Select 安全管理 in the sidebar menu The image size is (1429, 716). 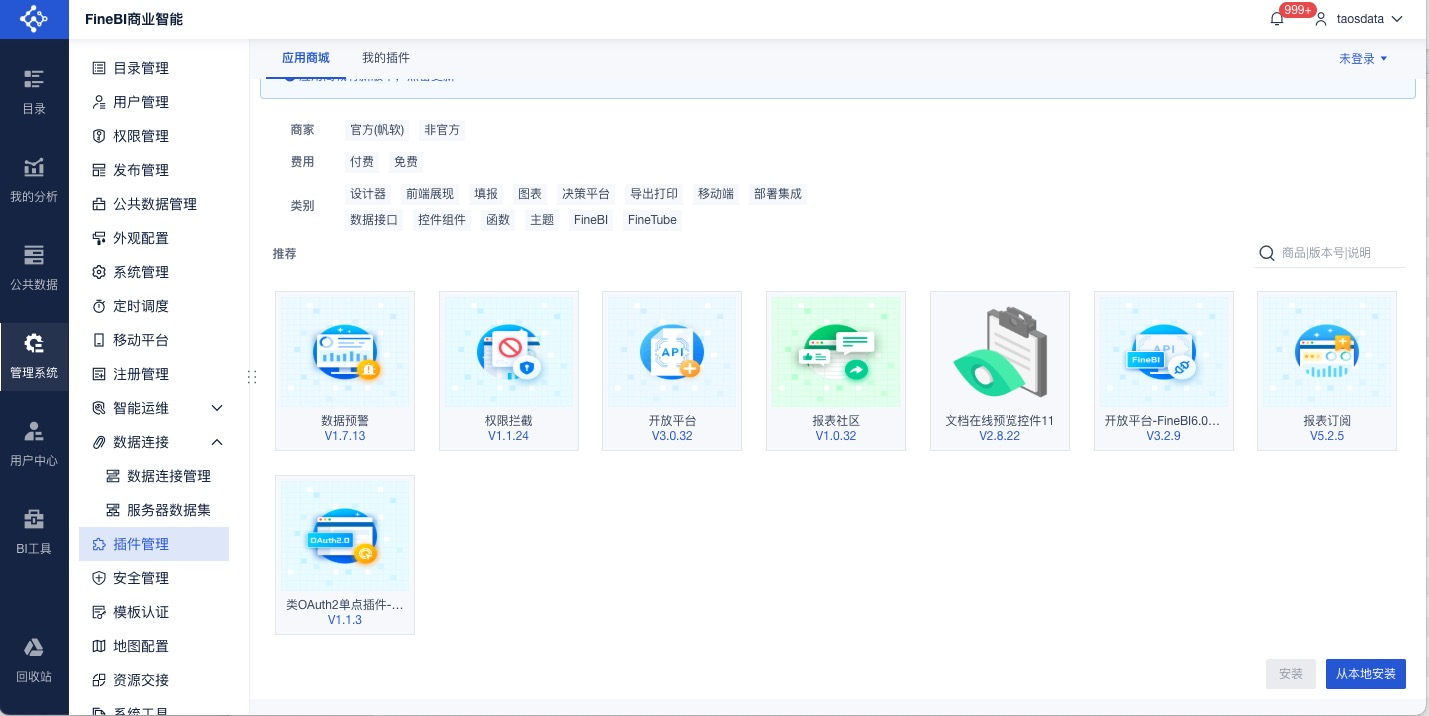coord(141,578)
